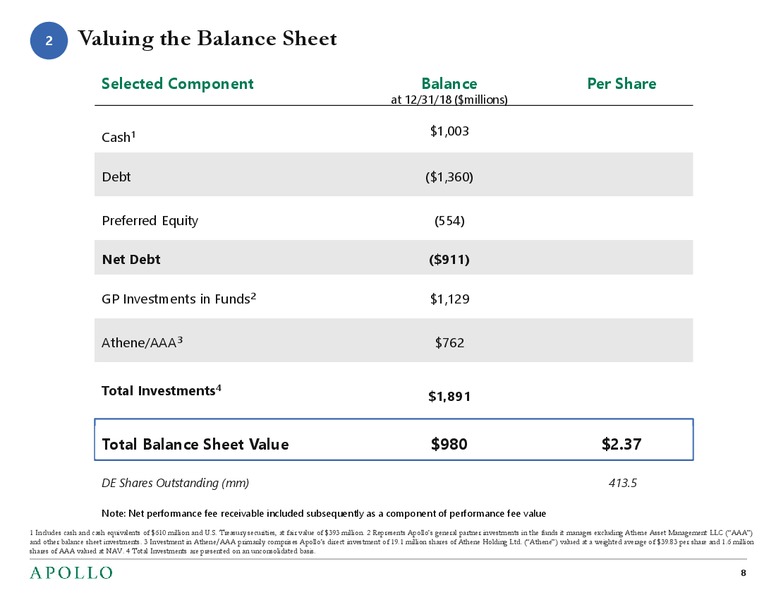The width and height of the screenshot is (776, 600).
Task: Click the 'Selected Component' column header
Action: coord(177,84)
